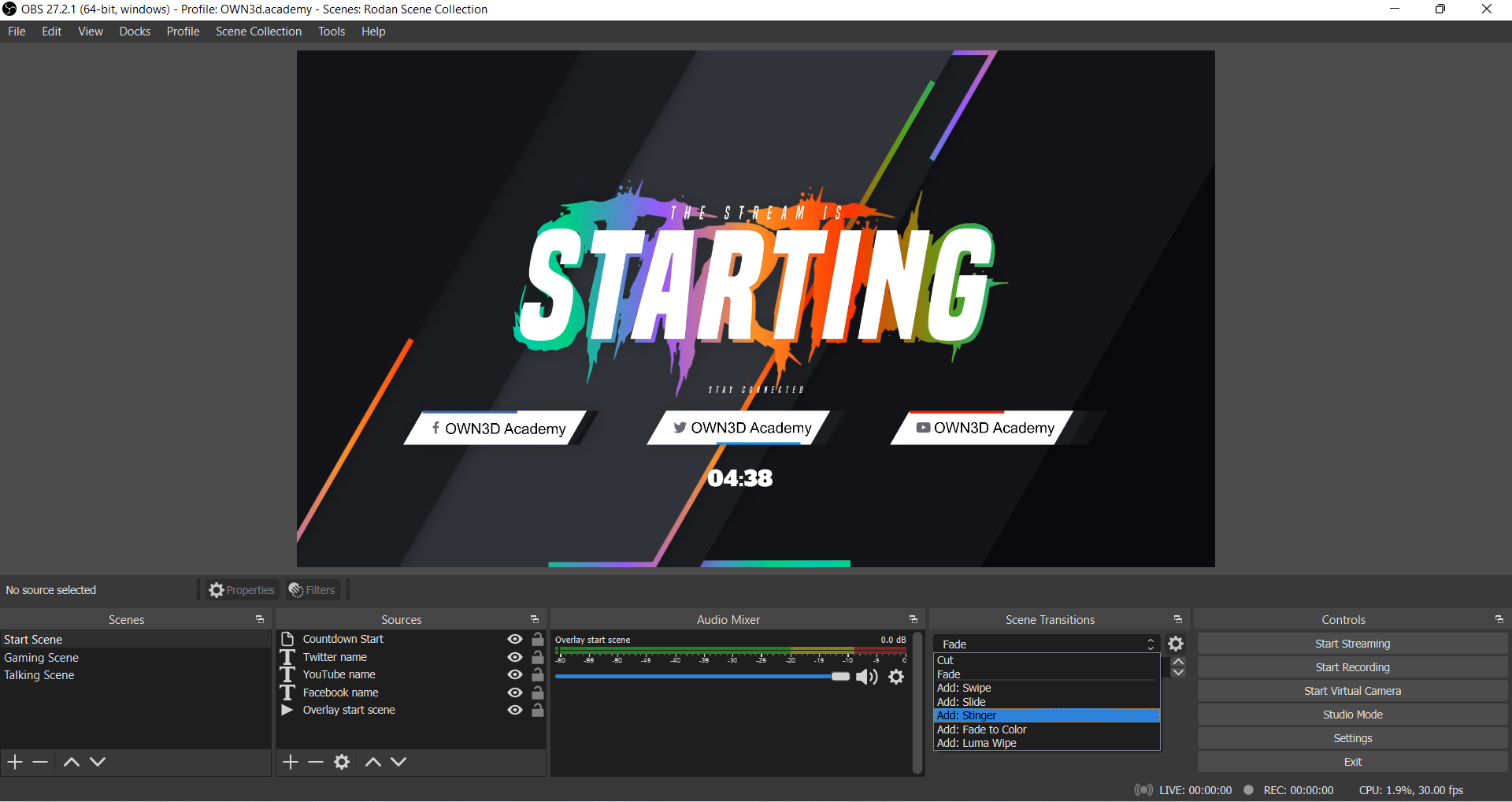The height and width of the screenshot is (802, 1512).
Task: Remove the selected scene with minus icon
Action: pos(40,762)
